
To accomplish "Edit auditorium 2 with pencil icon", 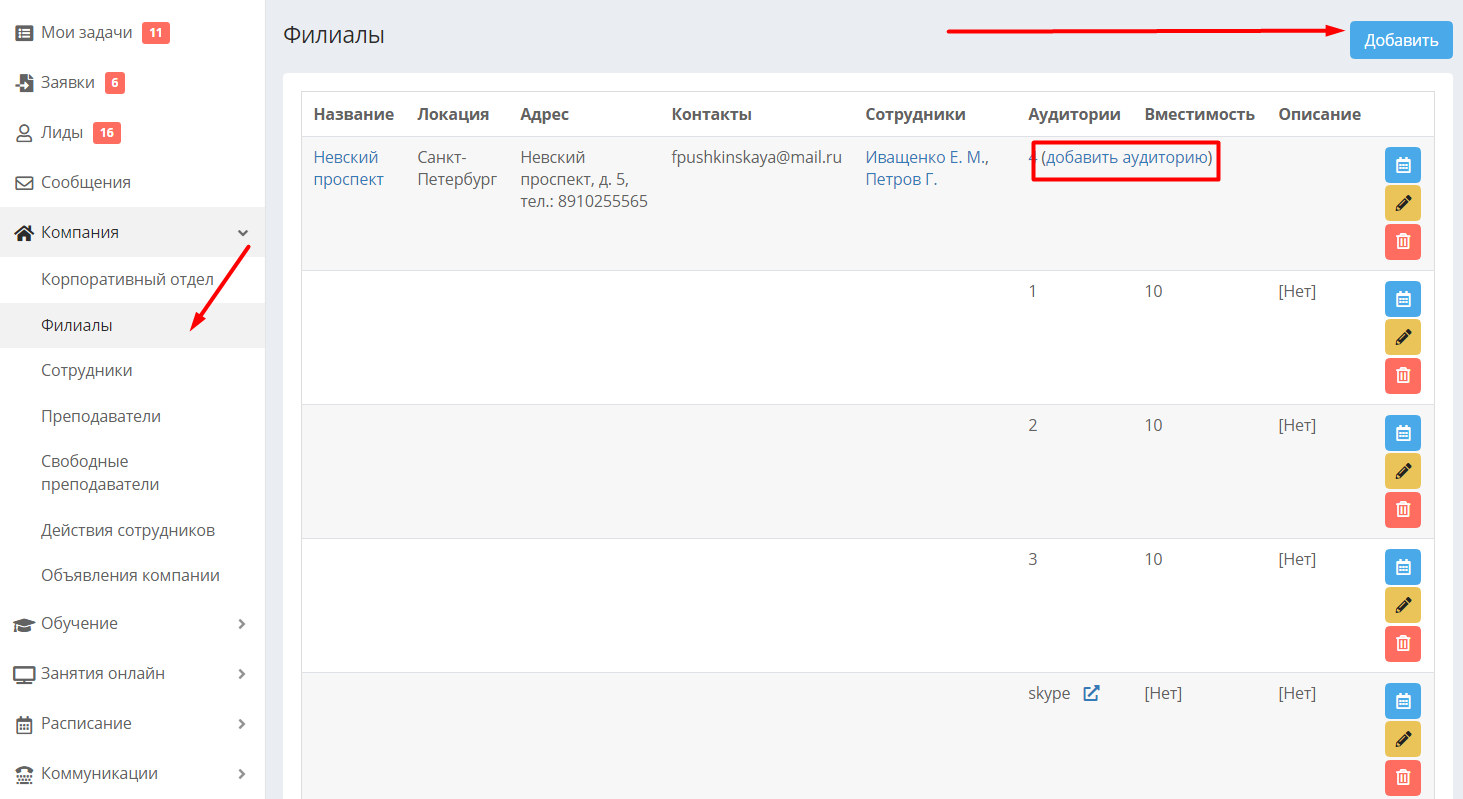I will point(1402,471).
